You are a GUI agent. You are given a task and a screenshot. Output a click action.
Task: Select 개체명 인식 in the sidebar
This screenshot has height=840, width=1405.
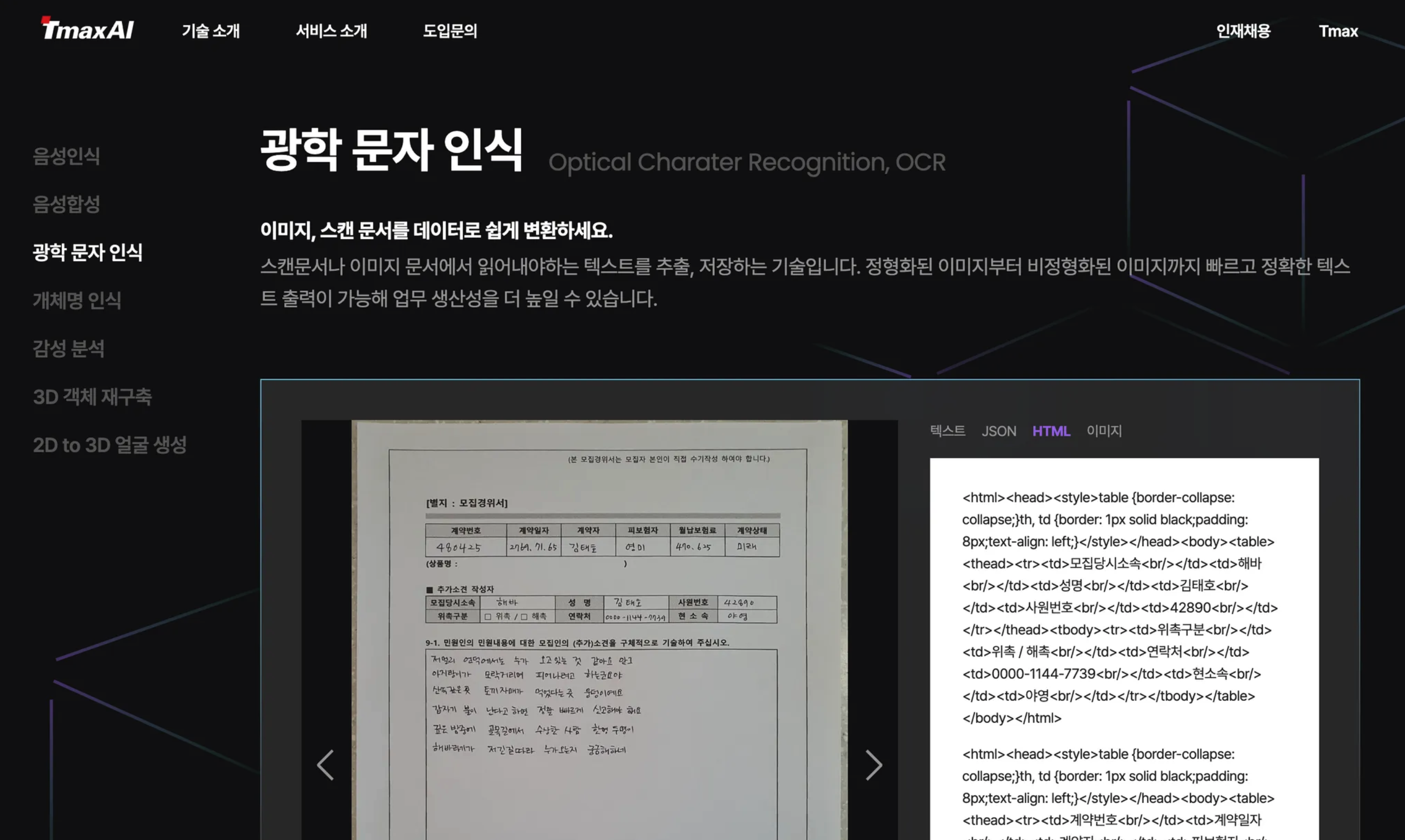click(77, 300)
